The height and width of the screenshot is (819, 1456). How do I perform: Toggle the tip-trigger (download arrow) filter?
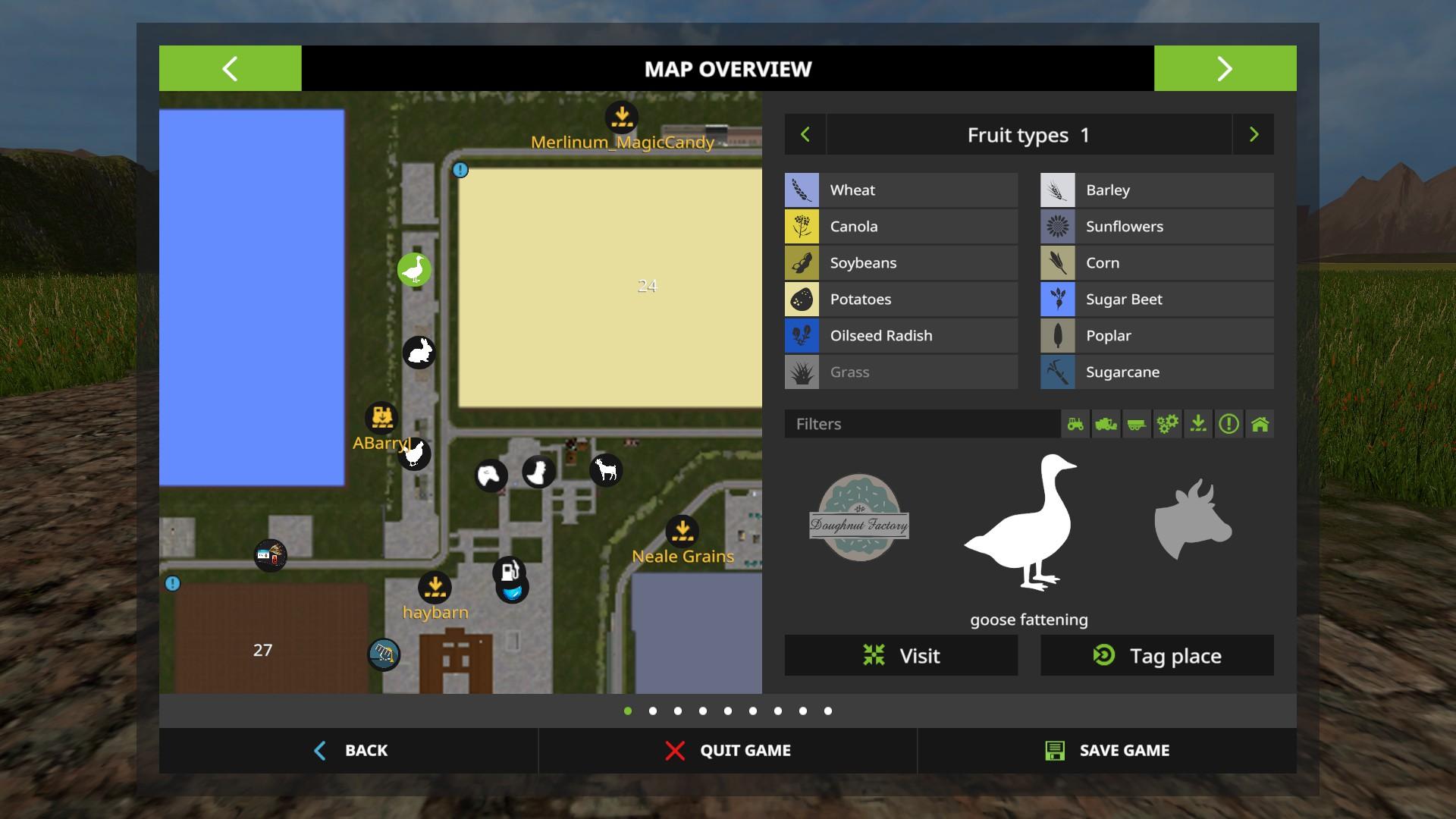[1198, 424]
